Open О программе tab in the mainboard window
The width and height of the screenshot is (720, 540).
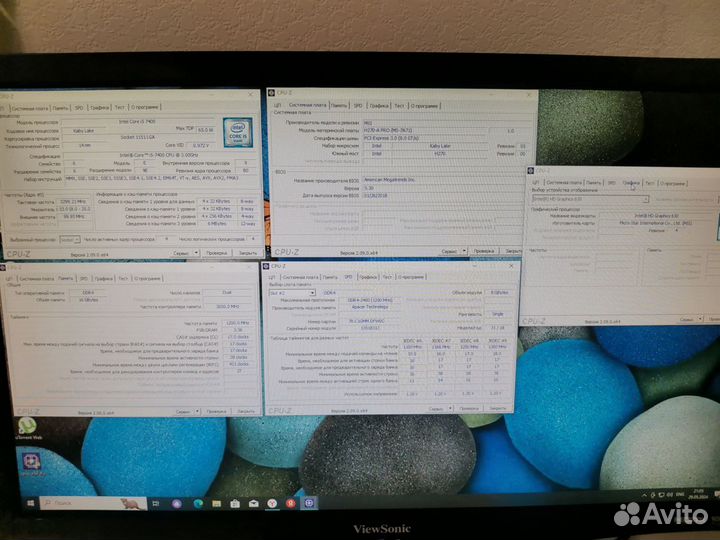coord(424,106)
